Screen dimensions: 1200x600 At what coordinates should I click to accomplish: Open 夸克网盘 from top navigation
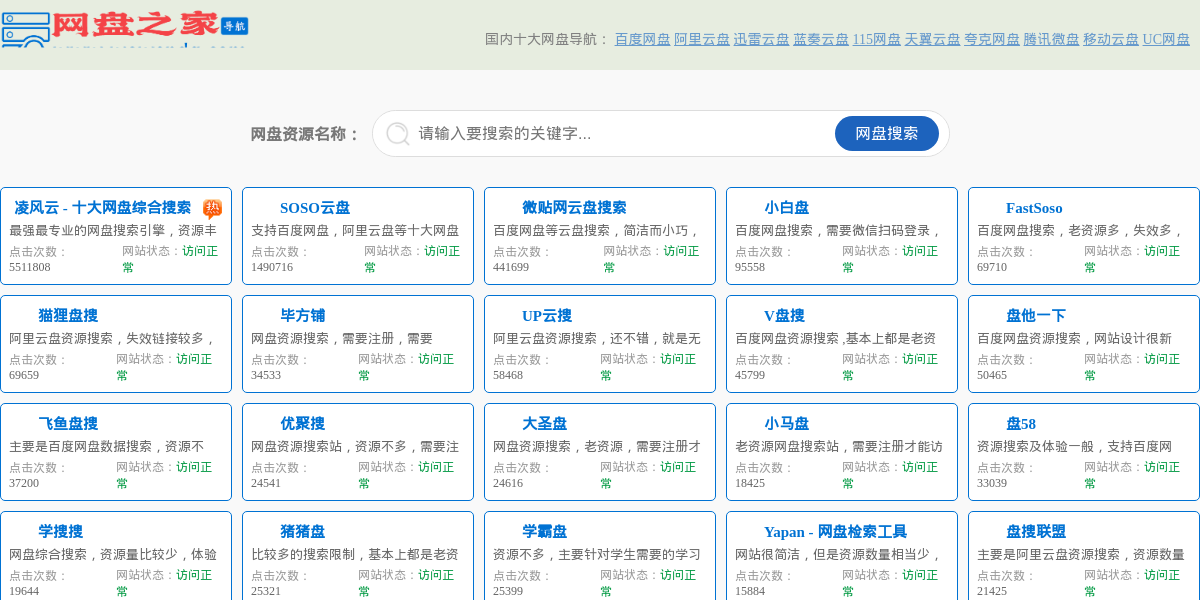pyautogui.click(x=992, y=40)
